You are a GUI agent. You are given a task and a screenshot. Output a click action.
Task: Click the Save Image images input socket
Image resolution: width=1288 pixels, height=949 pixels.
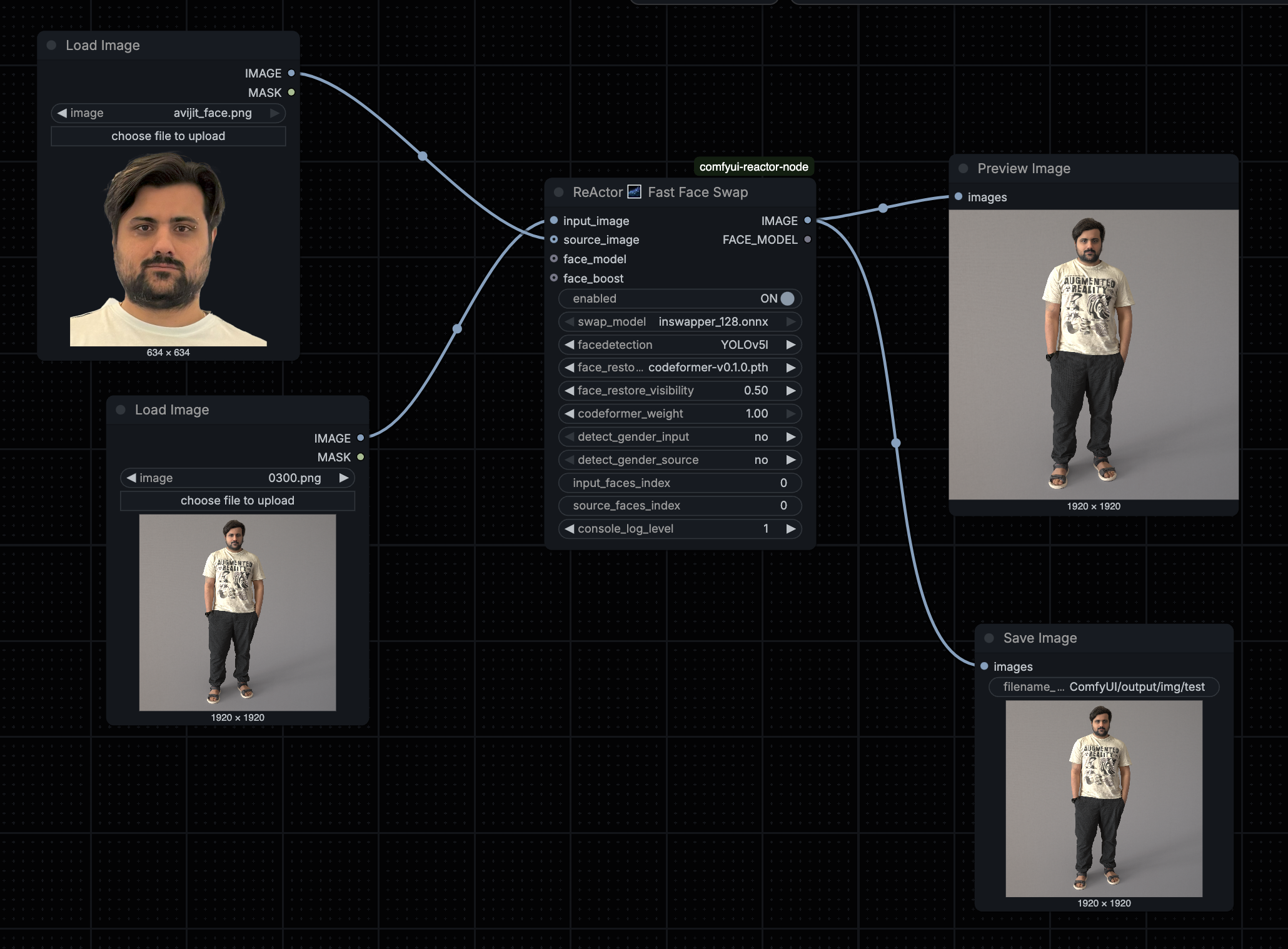coord(984,666)
